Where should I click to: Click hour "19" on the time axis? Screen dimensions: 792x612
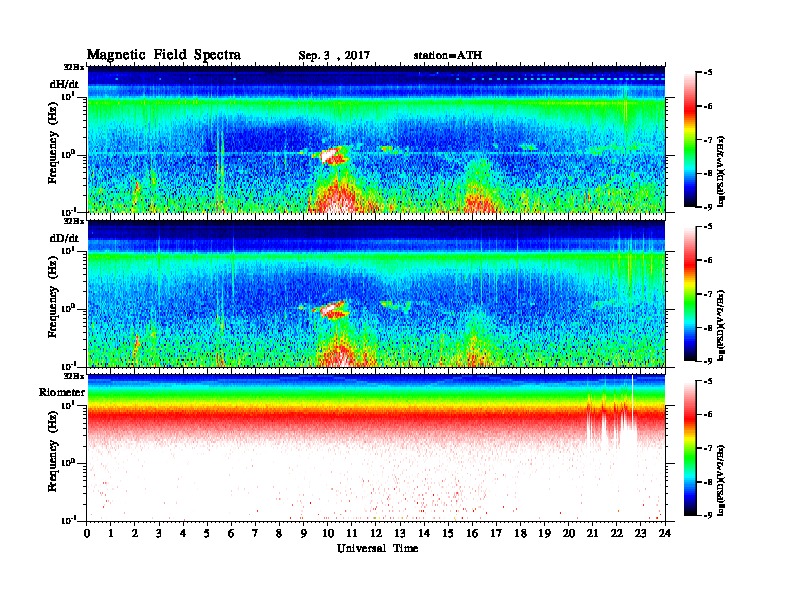[544, 534]
